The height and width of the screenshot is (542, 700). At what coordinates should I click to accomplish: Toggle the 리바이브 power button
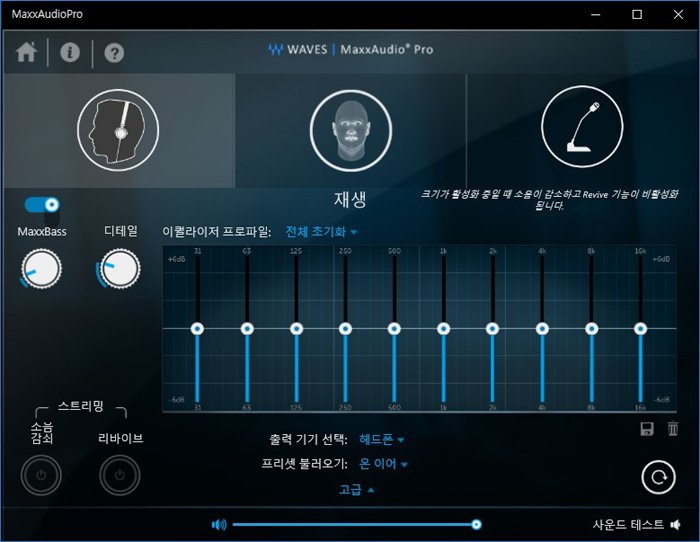120,475
